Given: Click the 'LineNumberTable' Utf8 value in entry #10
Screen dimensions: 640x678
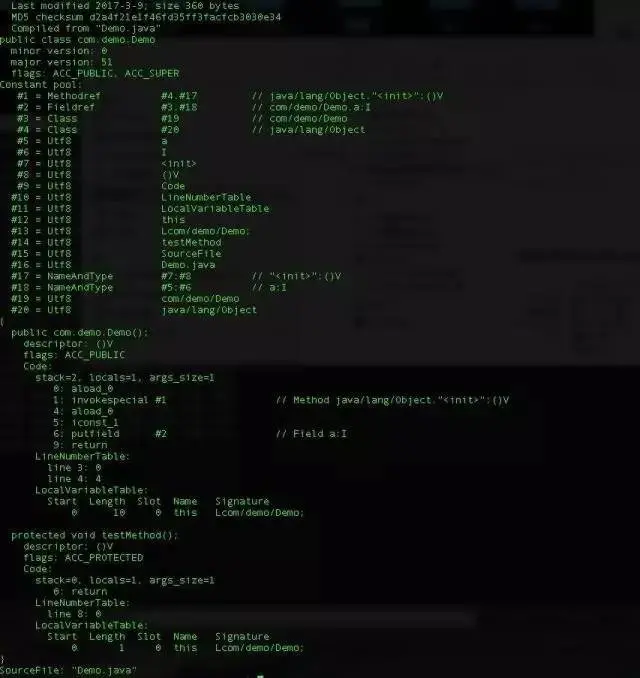Looking at the screenshot, I should 206,197.
